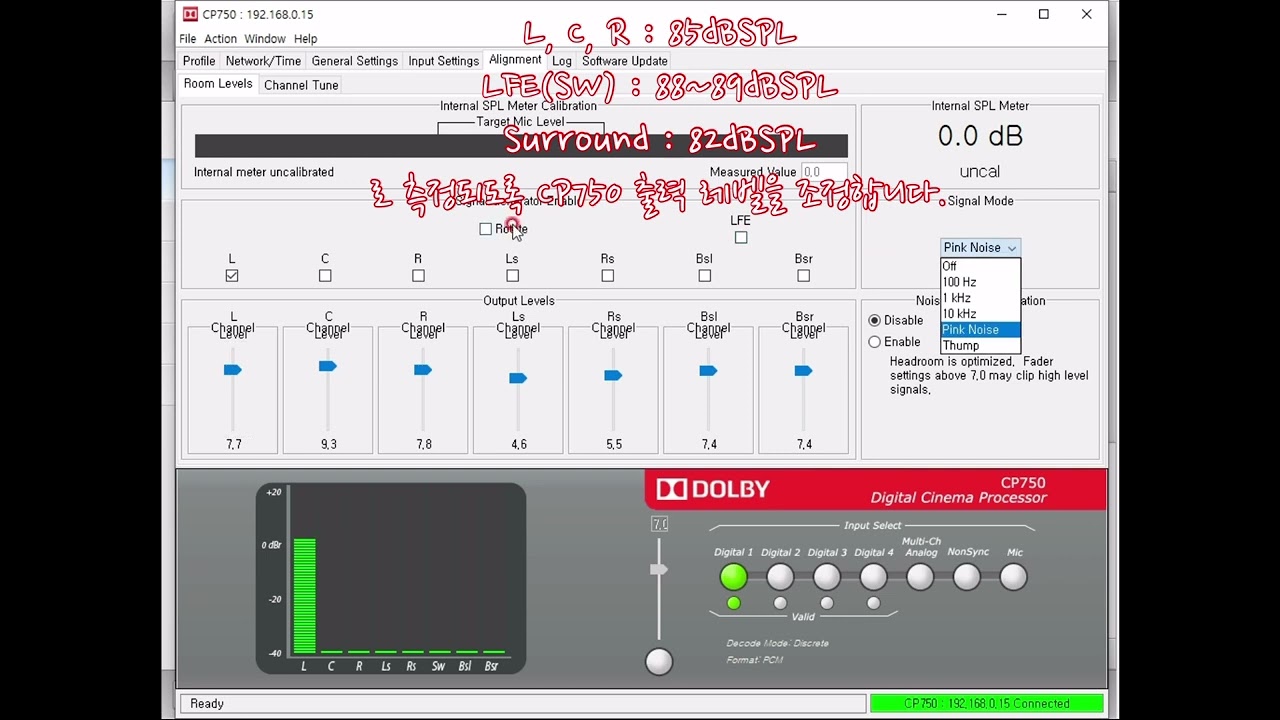Select Digital 4 input button
The width and height of the screenshot is (1280, 720).
(873, 577)
